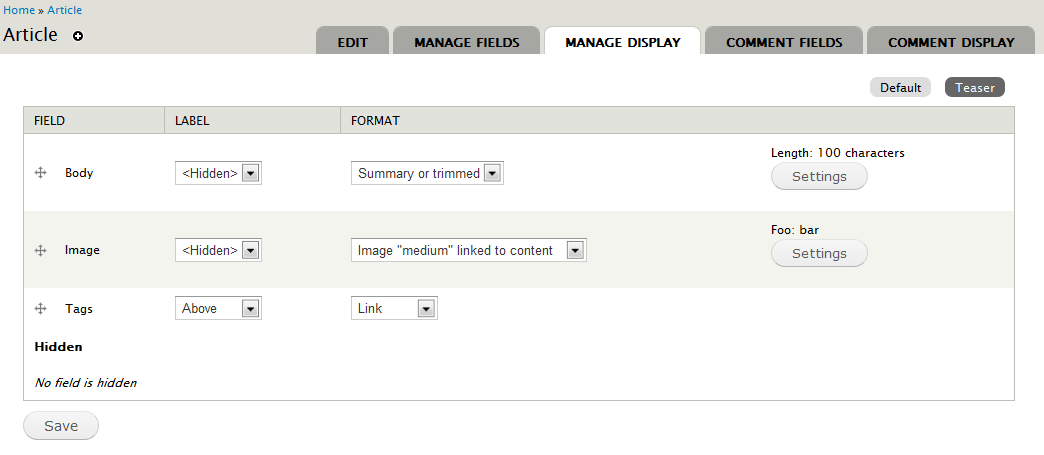Expand the Tags format Link dropdown

click(394, 309)
